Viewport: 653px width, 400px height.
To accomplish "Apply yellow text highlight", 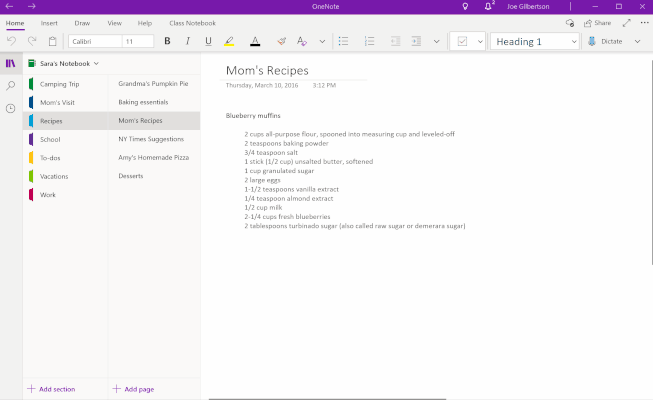I will pyautogui.click(x=229, y=41).
